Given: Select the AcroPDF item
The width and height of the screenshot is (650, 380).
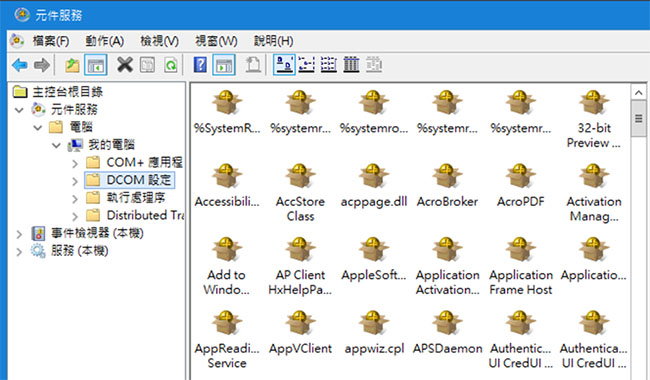Looking at the screenshot, I should [520, 186].
